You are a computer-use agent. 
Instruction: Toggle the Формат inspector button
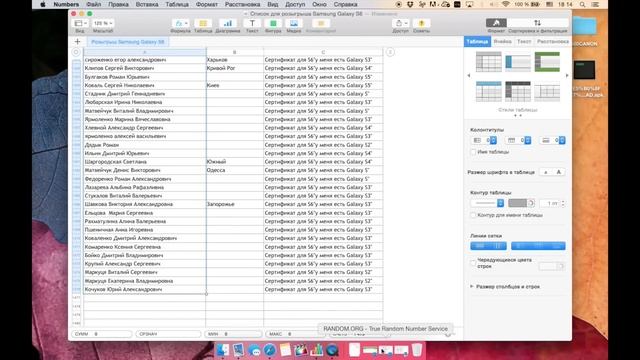click(x=496, y=23)
